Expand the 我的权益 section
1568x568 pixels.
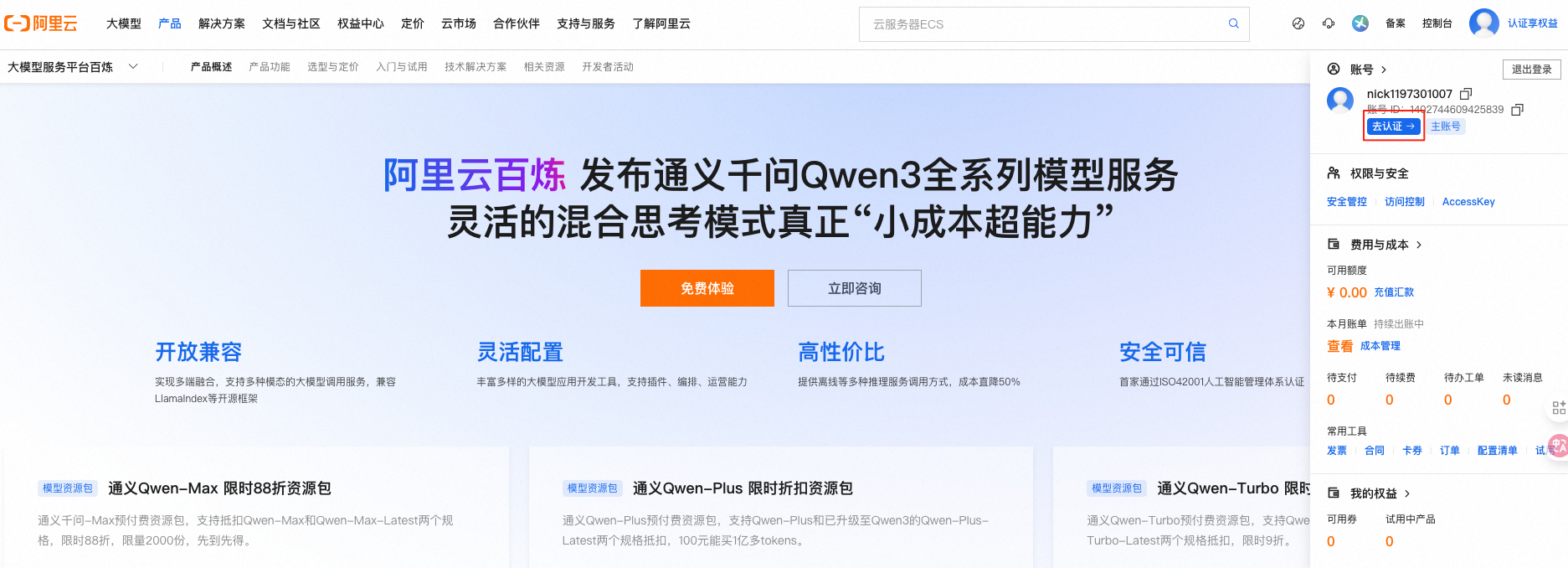pos(1407,493)
